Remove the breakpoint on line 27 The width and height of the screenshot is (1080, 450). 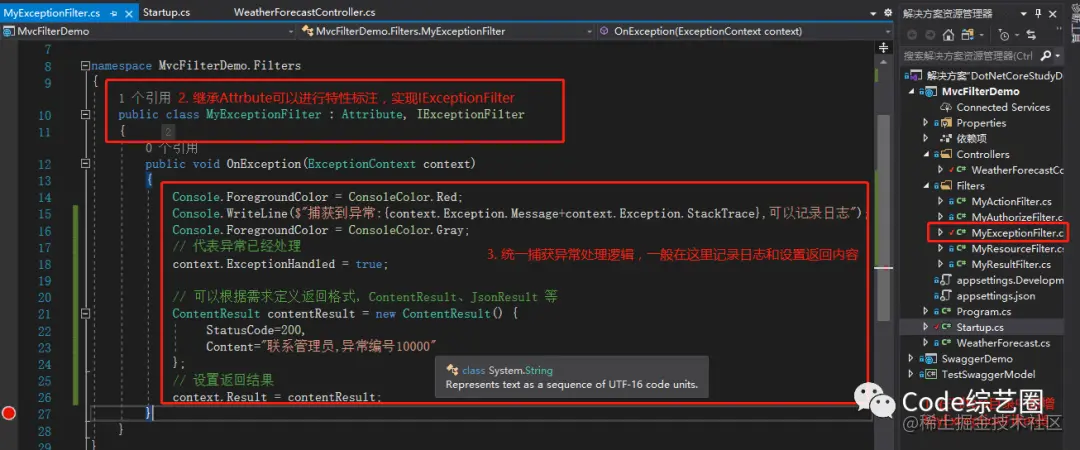pos(9,413)
